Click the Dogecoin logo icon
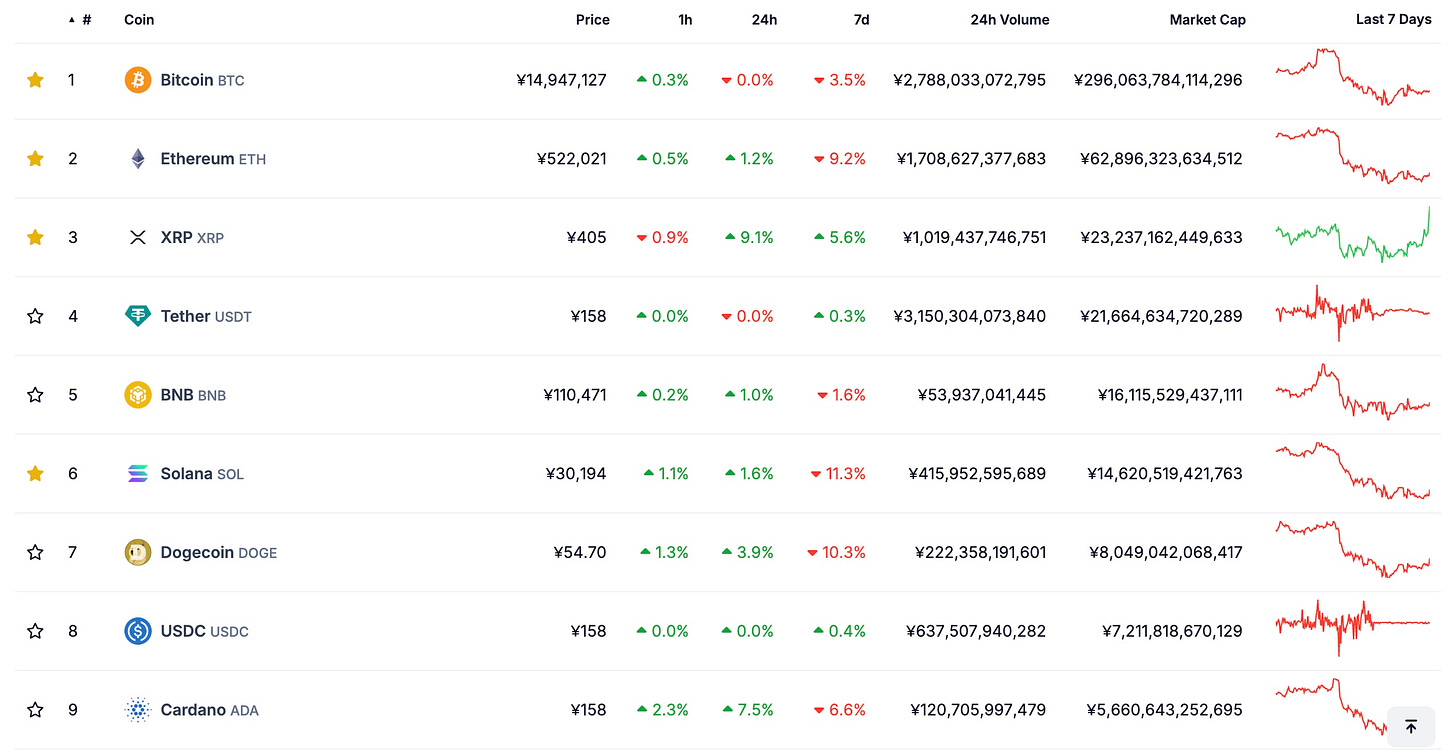This screenshot has width=1456, height=752. click(138, 552)
